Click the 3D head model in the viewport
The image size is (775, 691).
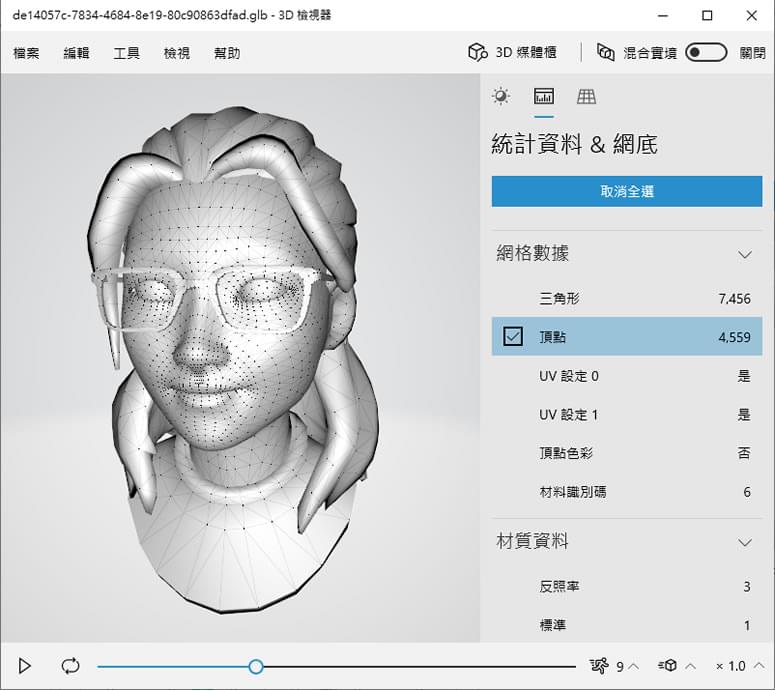tap(232, 359)
